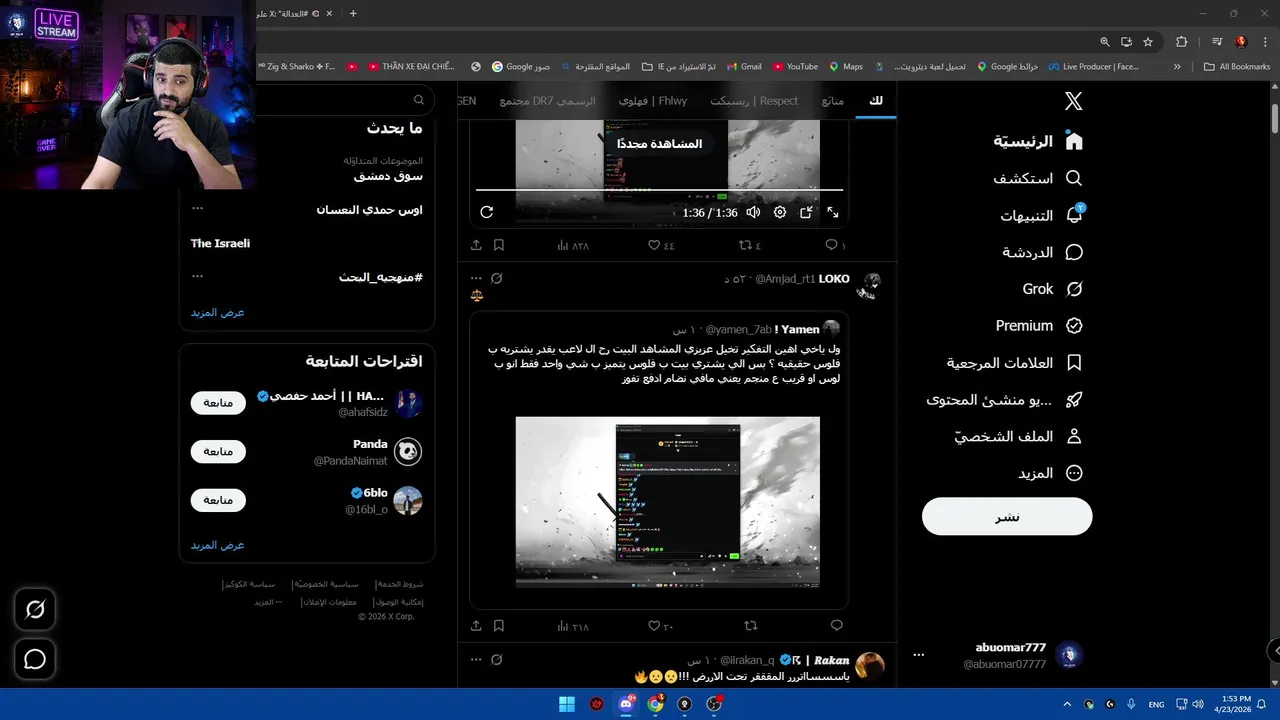Open more options on Rakan's post
The height and width of the screenshot is (720, 1280).
coord(476,660)
